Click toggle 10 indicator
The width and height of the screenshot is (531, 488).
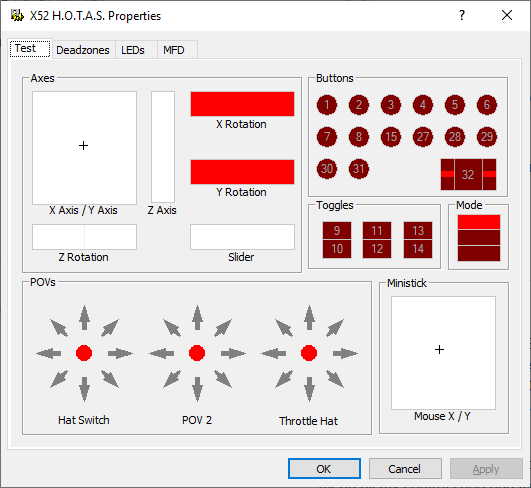pos(337,249)
